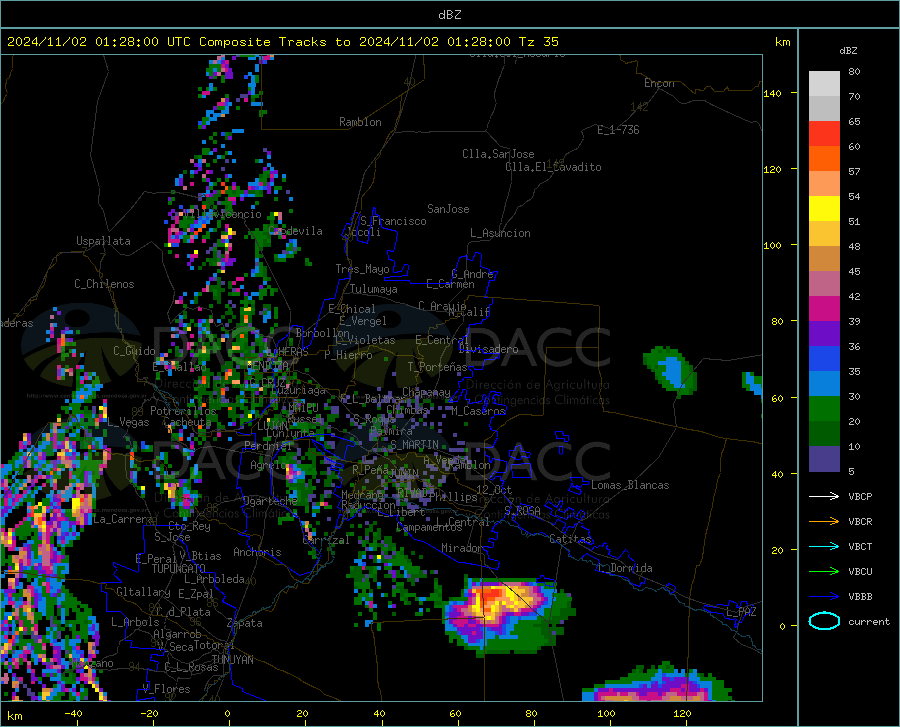The width and height of the screenshot is (900, 727).
Task: Select the light gray 70-80 dBZ swatch
Action: (x=824, y=84)
